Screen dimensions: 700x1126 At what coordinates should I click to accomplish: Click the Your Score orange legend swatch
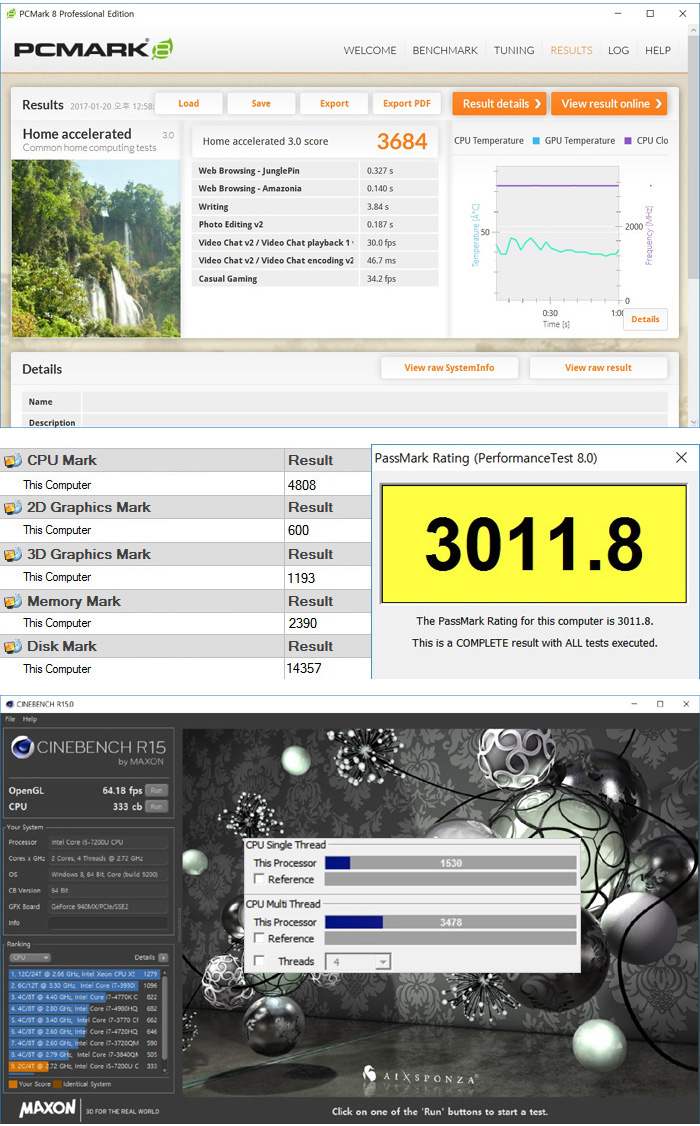click(13, 1084)
